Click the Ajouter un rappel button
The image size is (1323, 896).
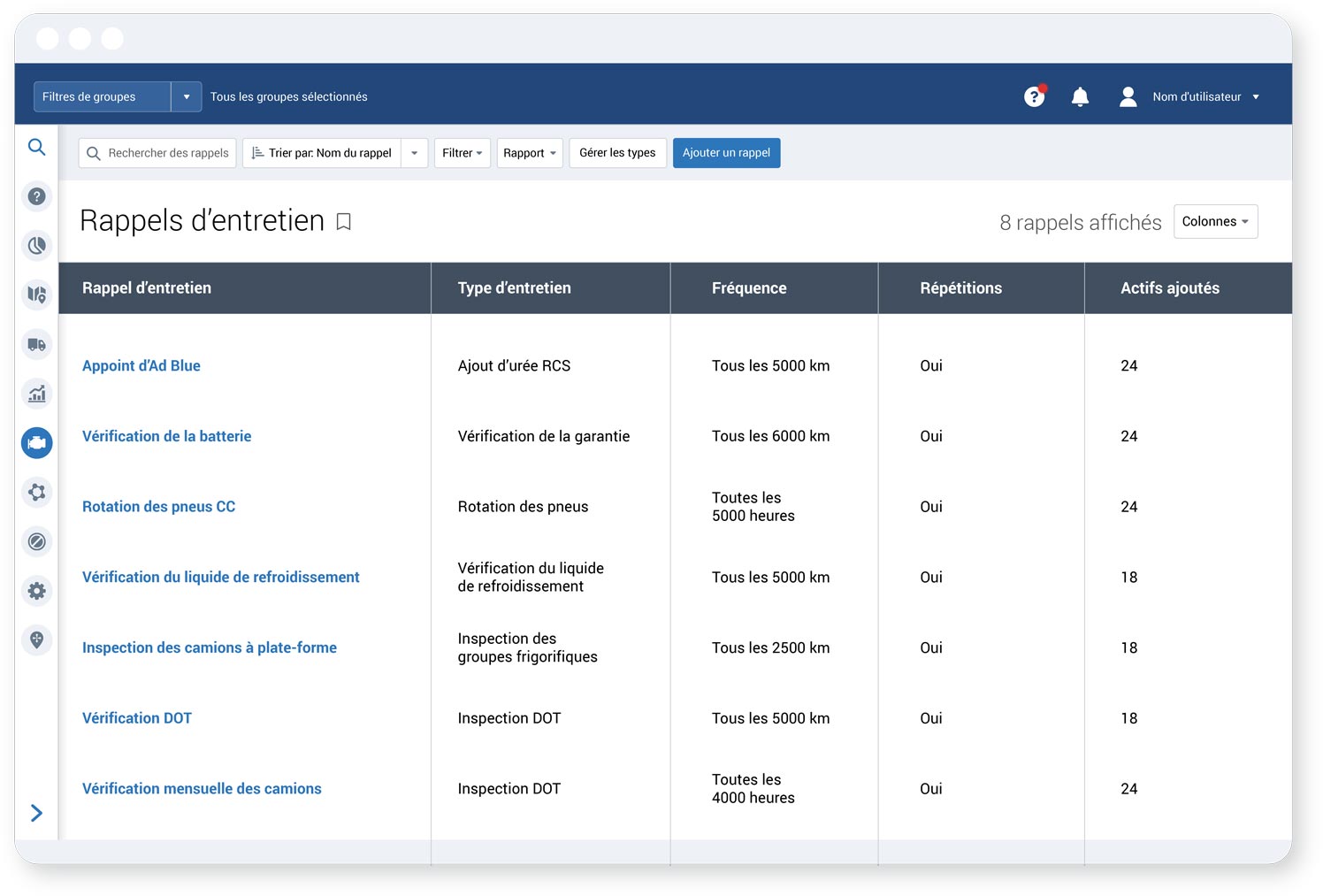(726, 153)
